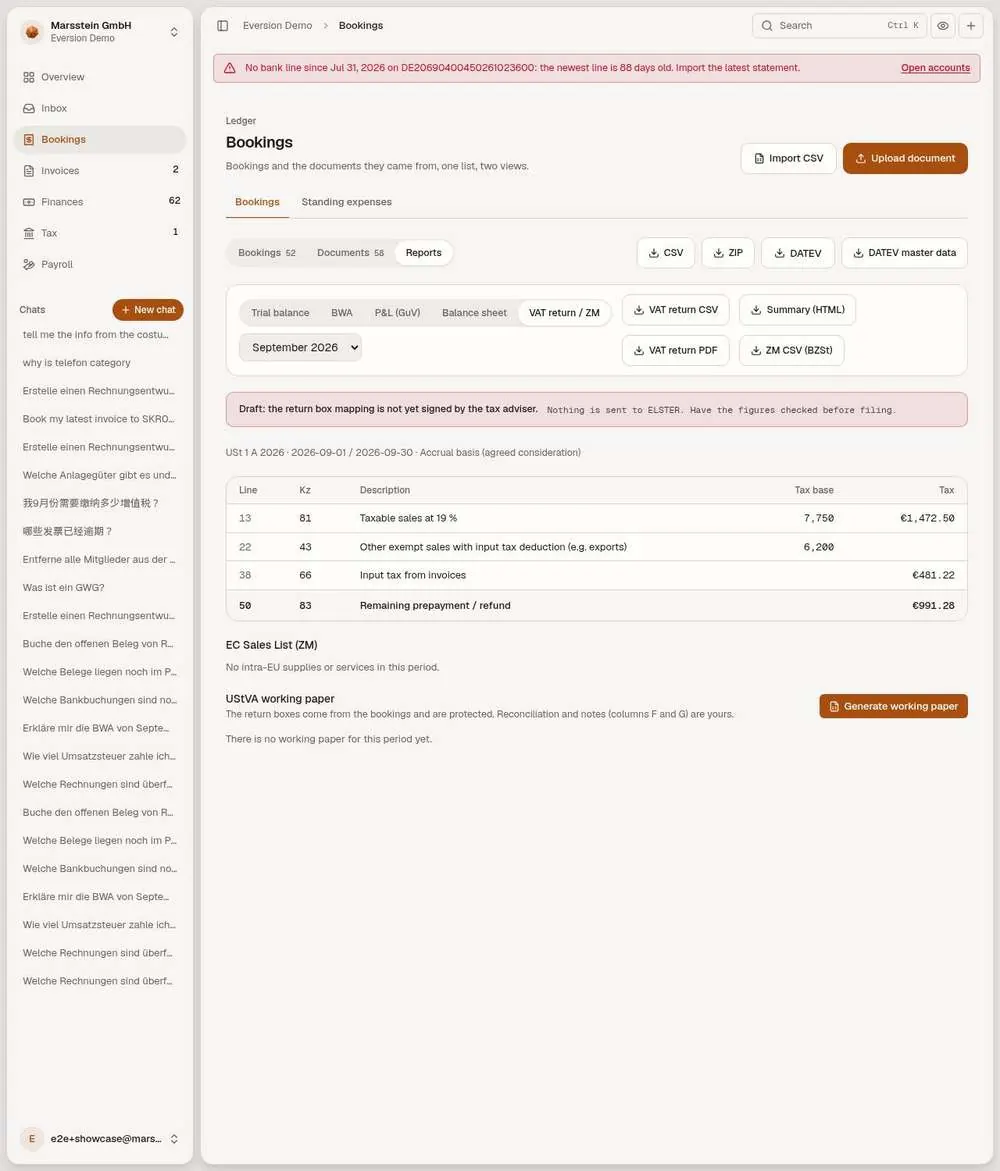Open Inbox in the sidebar
This screenshot has width=1000, height=1171.
(100, 108)
